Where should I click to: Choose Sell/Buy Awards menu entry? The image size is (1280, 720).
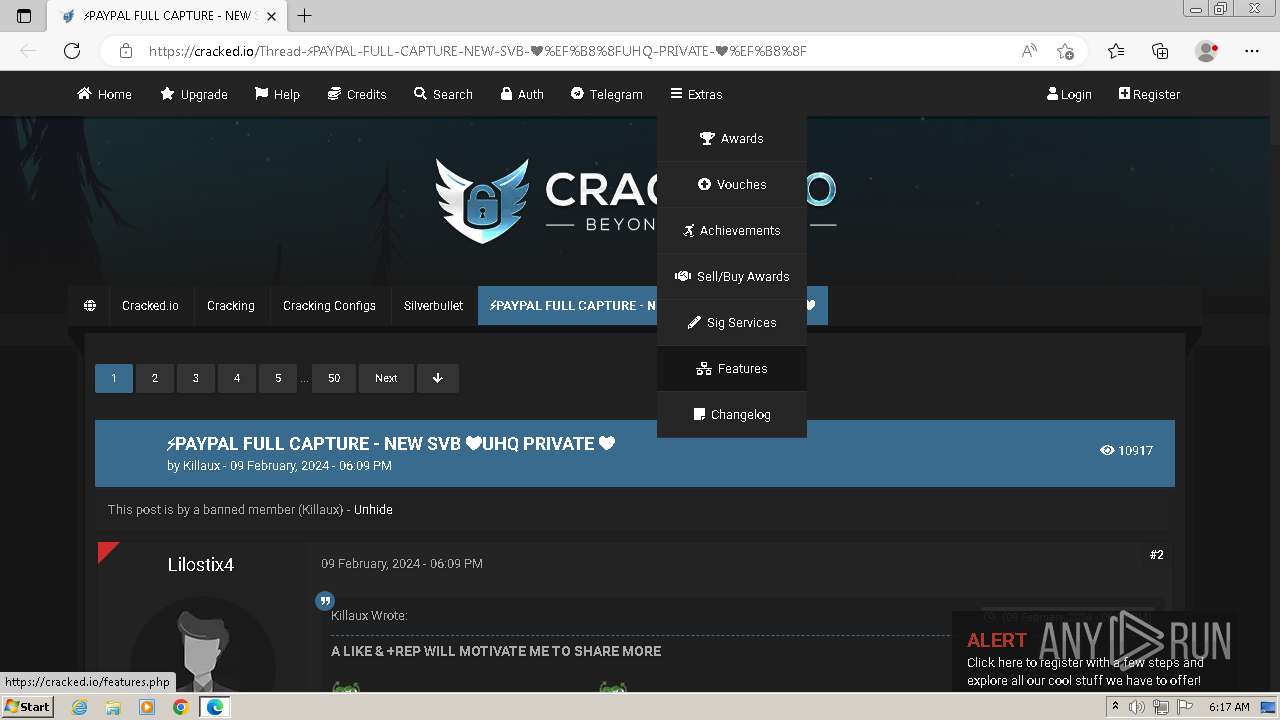(x=732, y=277)
